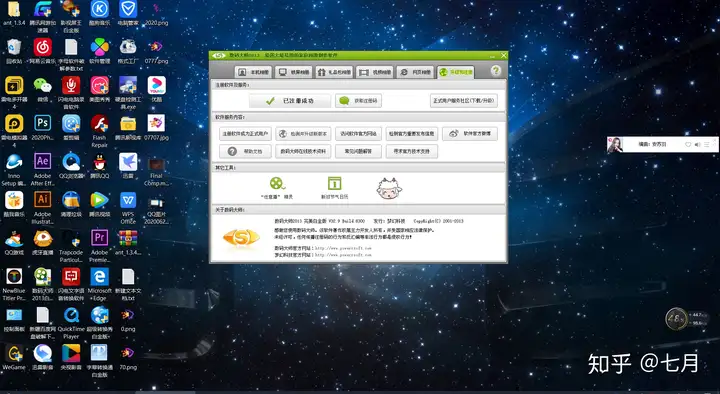This screenshot has width=720, height=394.
Task: Switch to the 视频相册 tab
Action: click(375, 72)
